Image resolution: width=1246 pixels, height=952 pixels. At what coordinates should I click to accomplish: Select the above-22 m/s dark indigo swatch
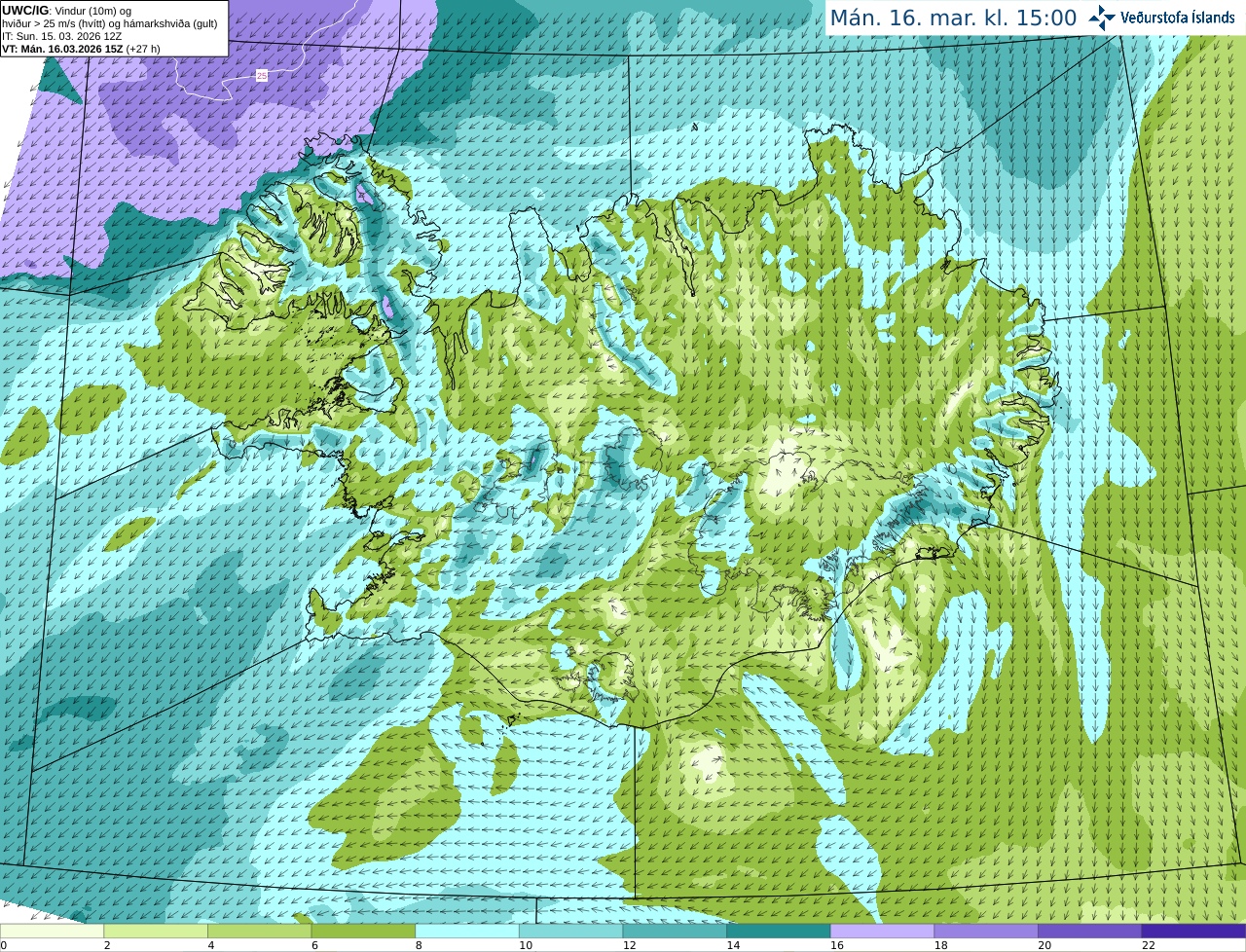click(x=1193, y=931)
